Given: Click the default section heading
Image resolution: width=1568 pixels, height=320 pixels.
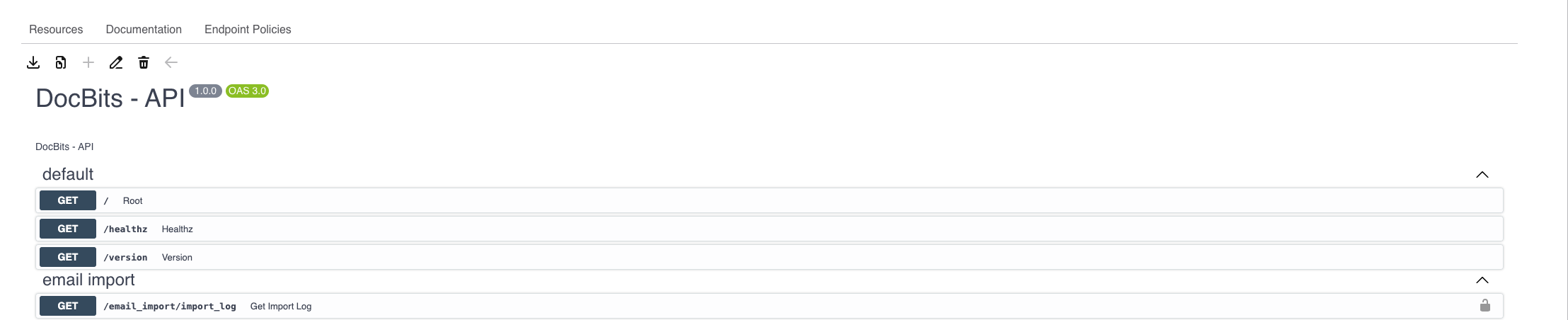Looking at the screenshot, I should point(68,174).
